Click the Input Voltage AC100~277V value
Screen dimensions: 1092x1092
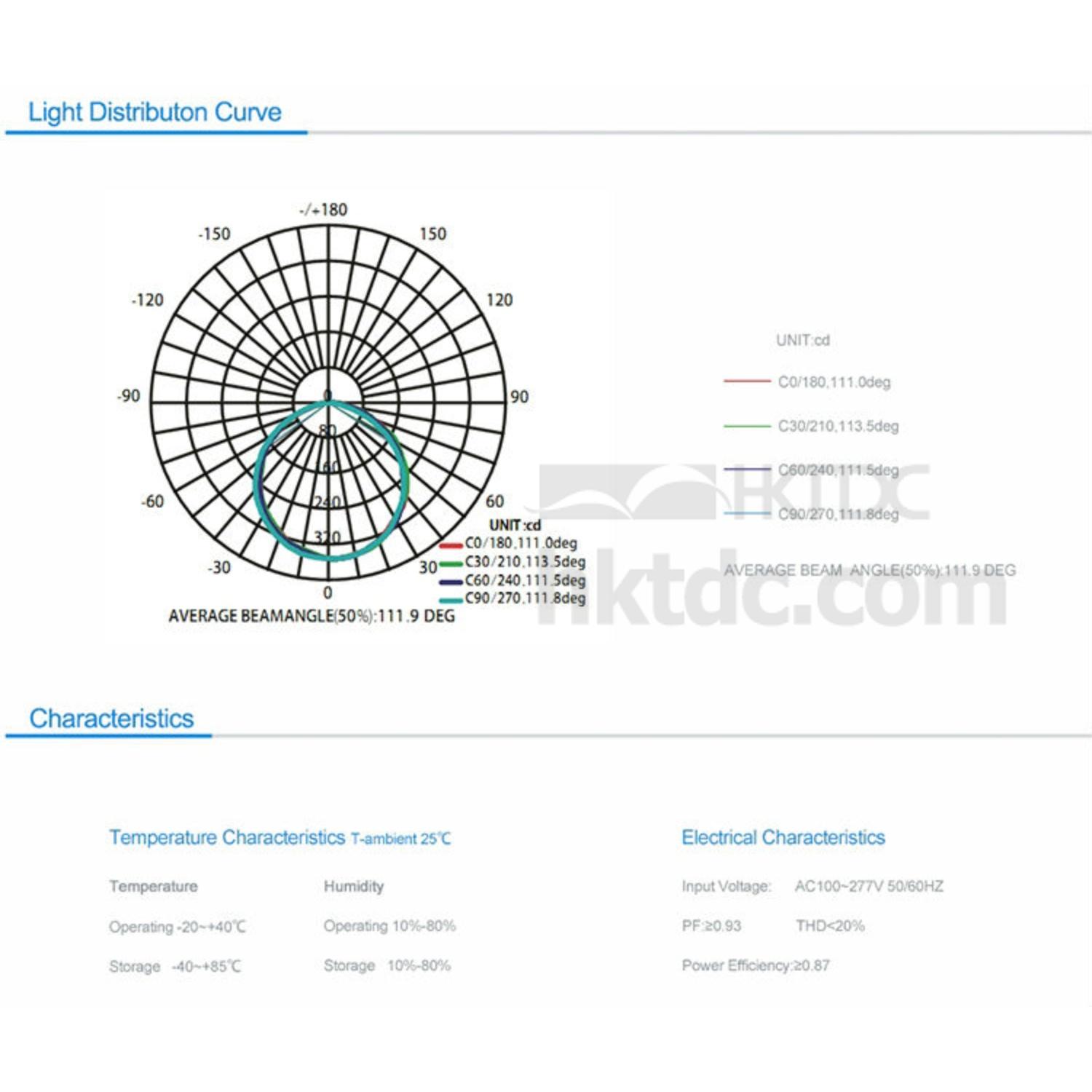click(x=869, y=886)
